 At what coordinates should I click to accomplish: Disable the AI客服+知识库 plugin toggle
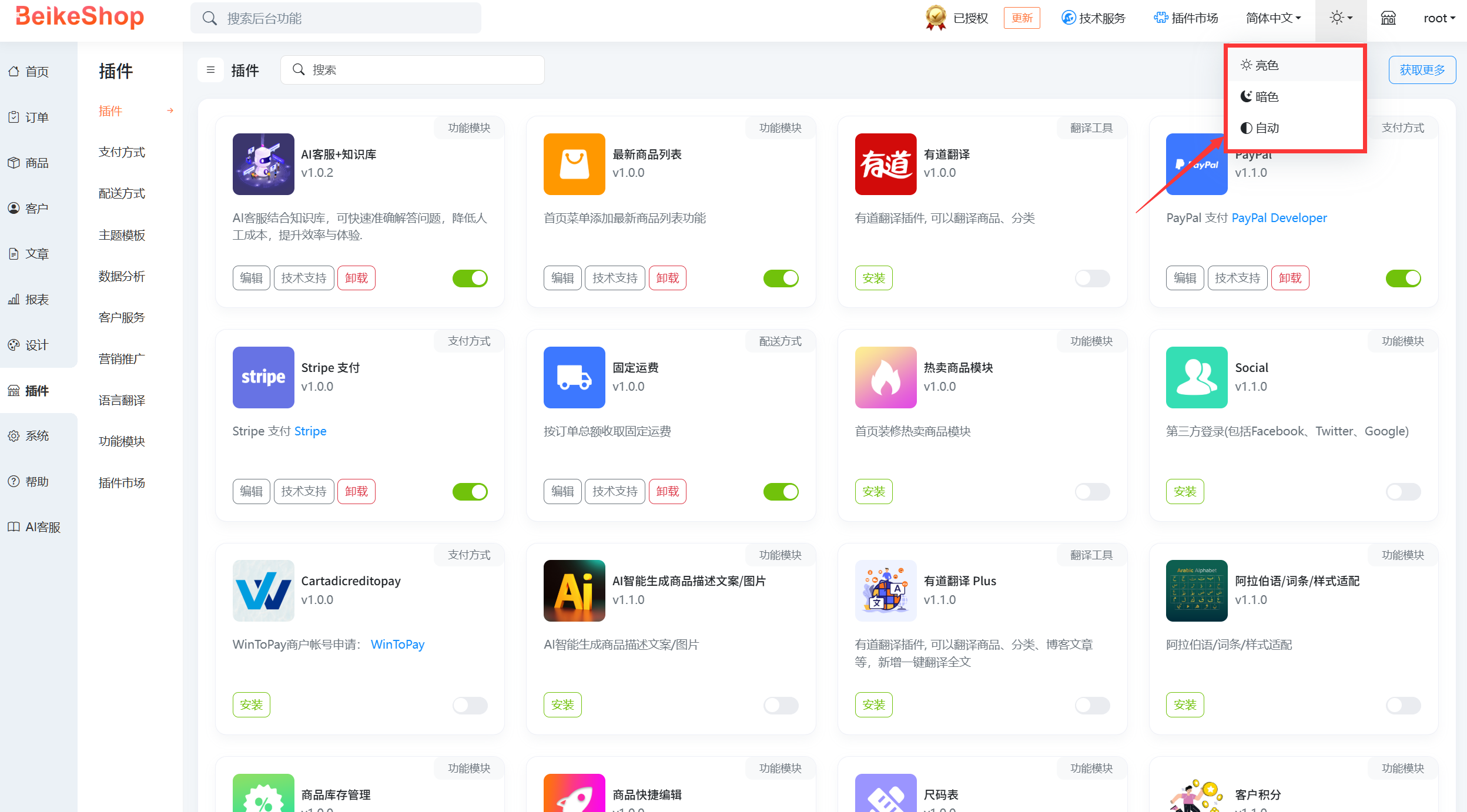tap(470, 278)
